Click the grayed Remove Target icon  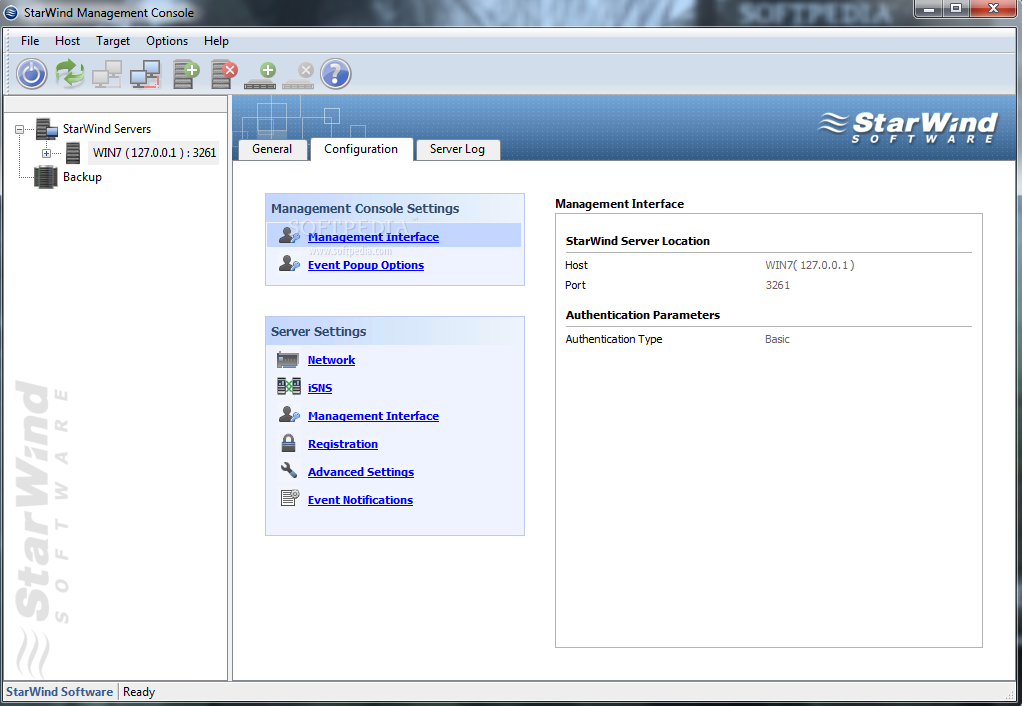click(x=299, y=75)
